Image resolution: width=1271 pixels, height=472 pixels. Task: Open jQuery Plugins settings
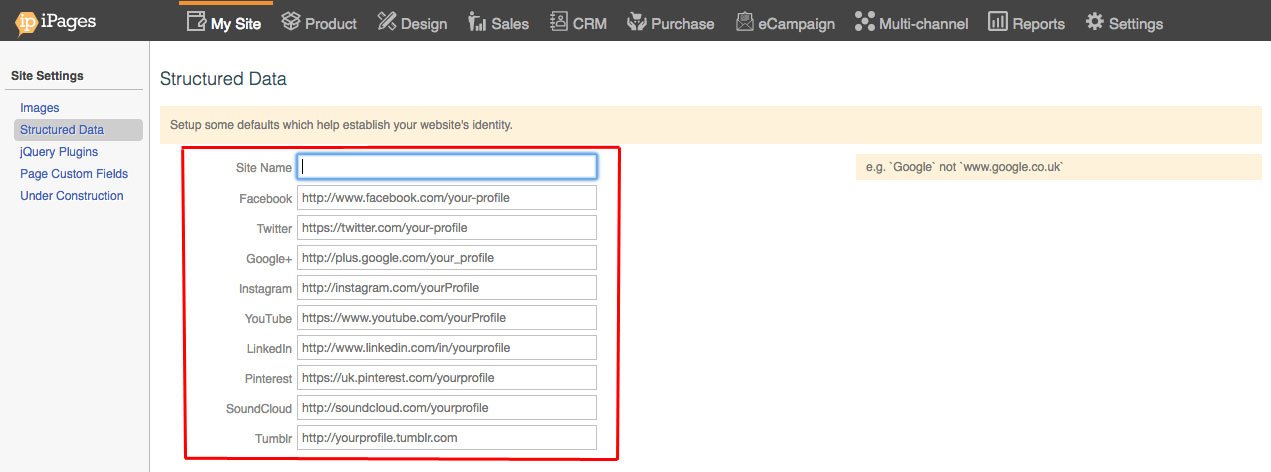click(59, 152)
